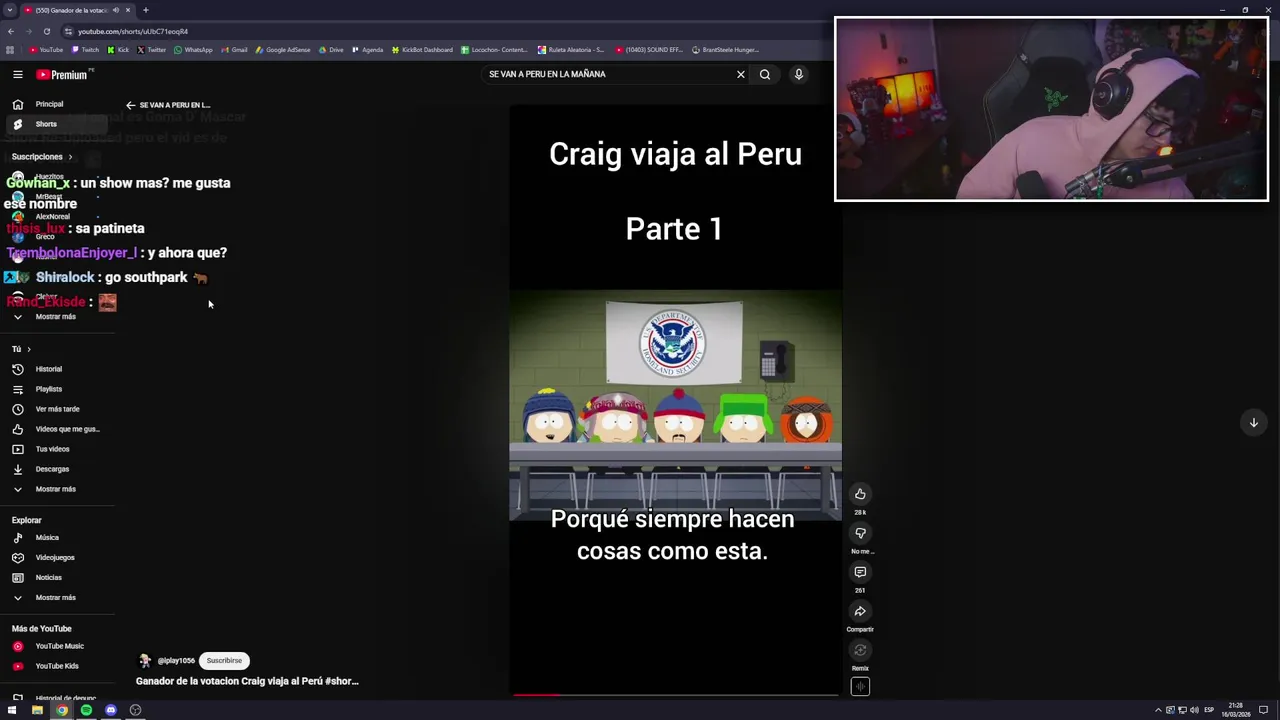Dislike the Short with thumbs down
The height and width of the screenshot is (720, 1280).
(x=860, y=533)
